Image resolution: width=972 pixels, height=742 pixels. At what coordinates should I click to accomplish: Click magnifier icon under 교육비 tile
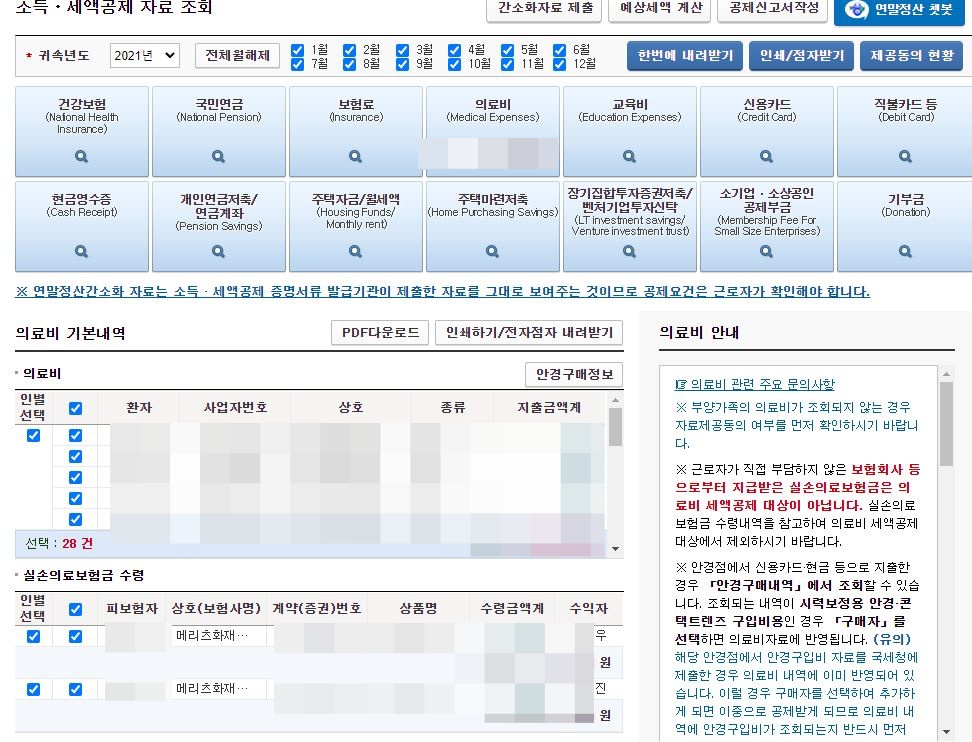point(629,157)
